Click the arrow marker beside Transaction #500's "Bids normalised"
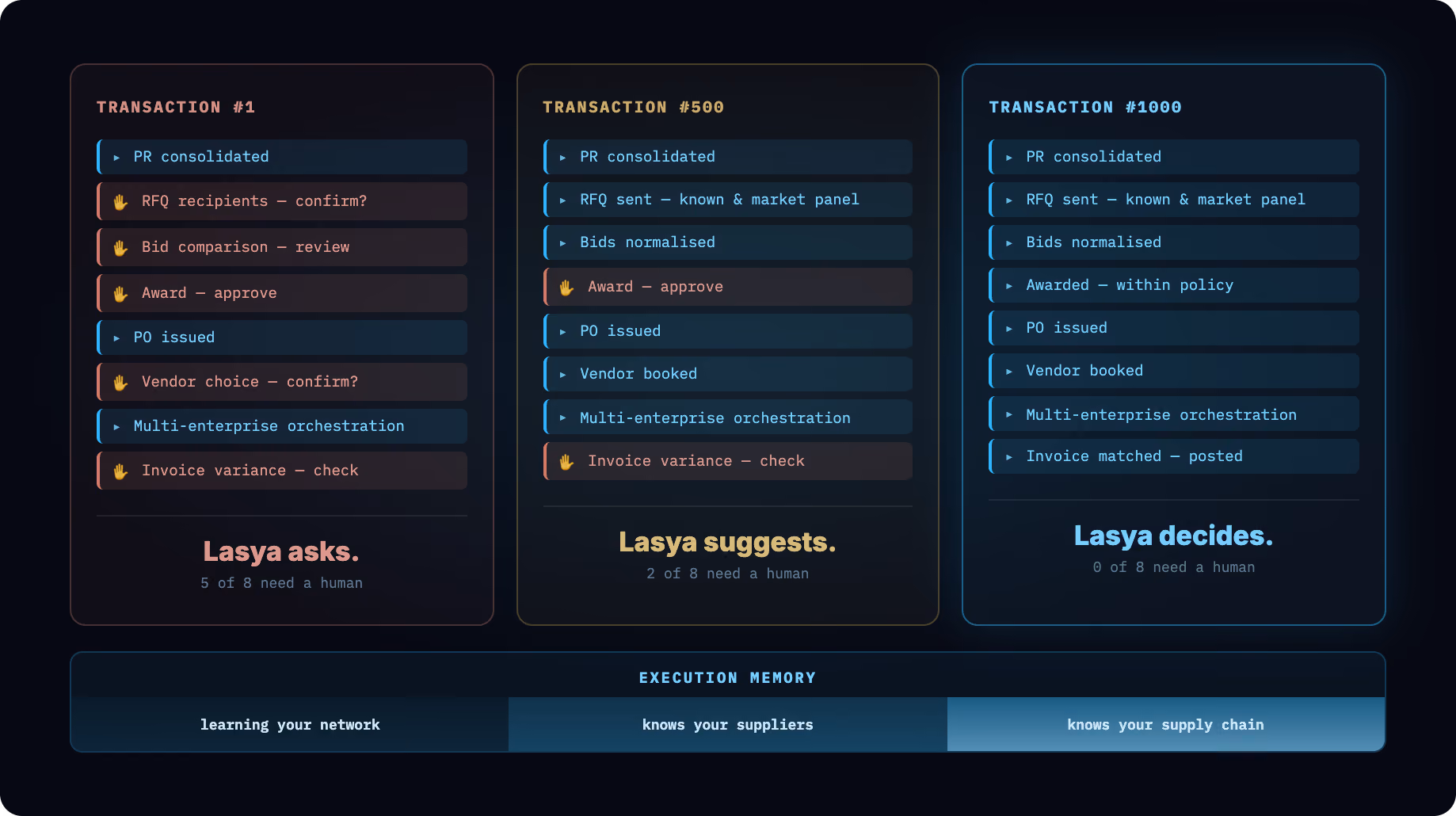Screen dimensions: 1456x816 [x=562, y=243]
